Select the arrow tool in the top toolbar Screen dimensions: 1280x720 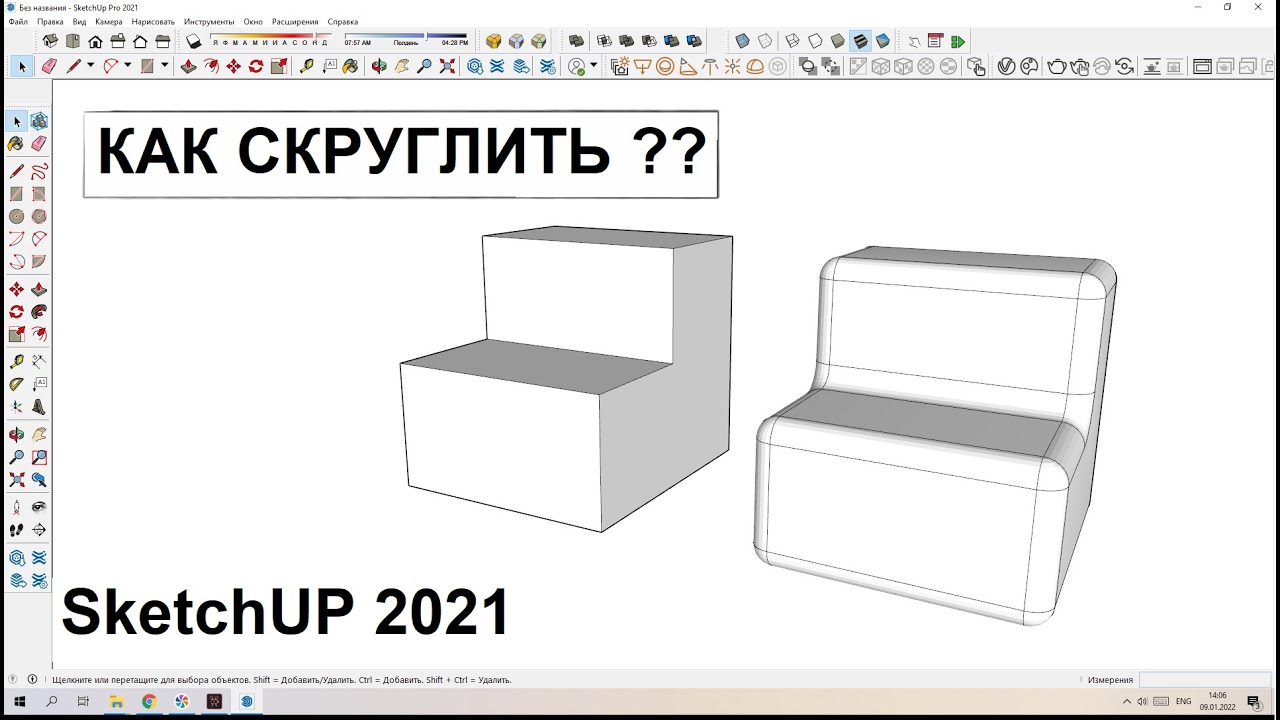[22, 67]
